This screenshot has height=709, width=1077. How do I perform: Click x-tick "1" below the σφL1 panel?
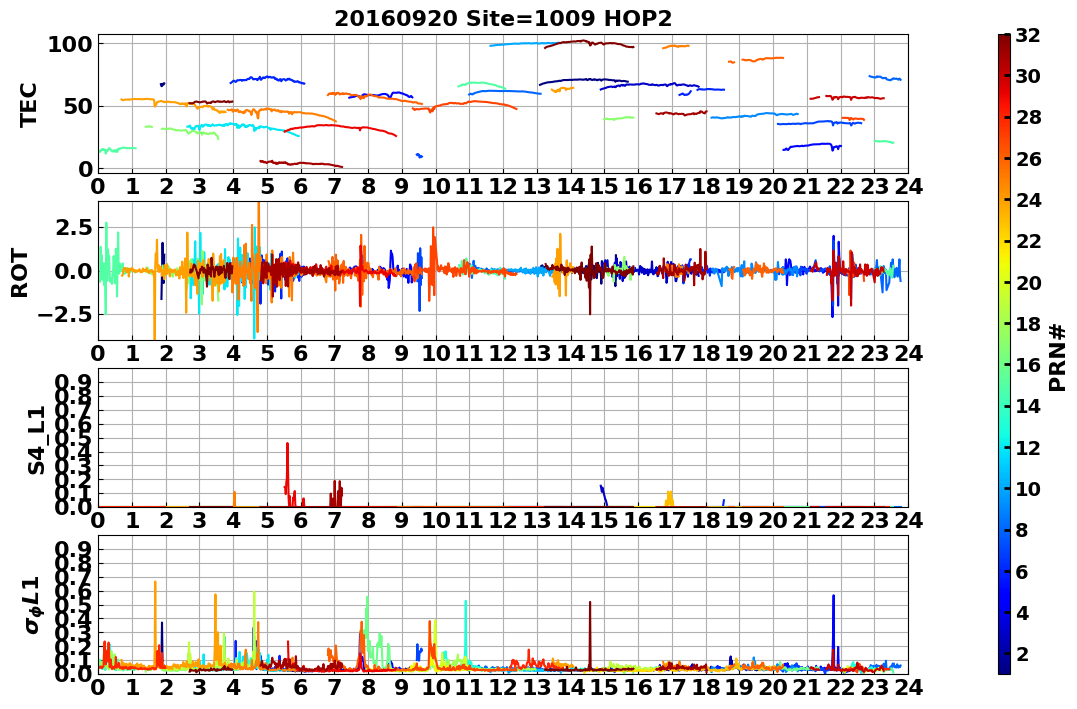coord(132,687)
